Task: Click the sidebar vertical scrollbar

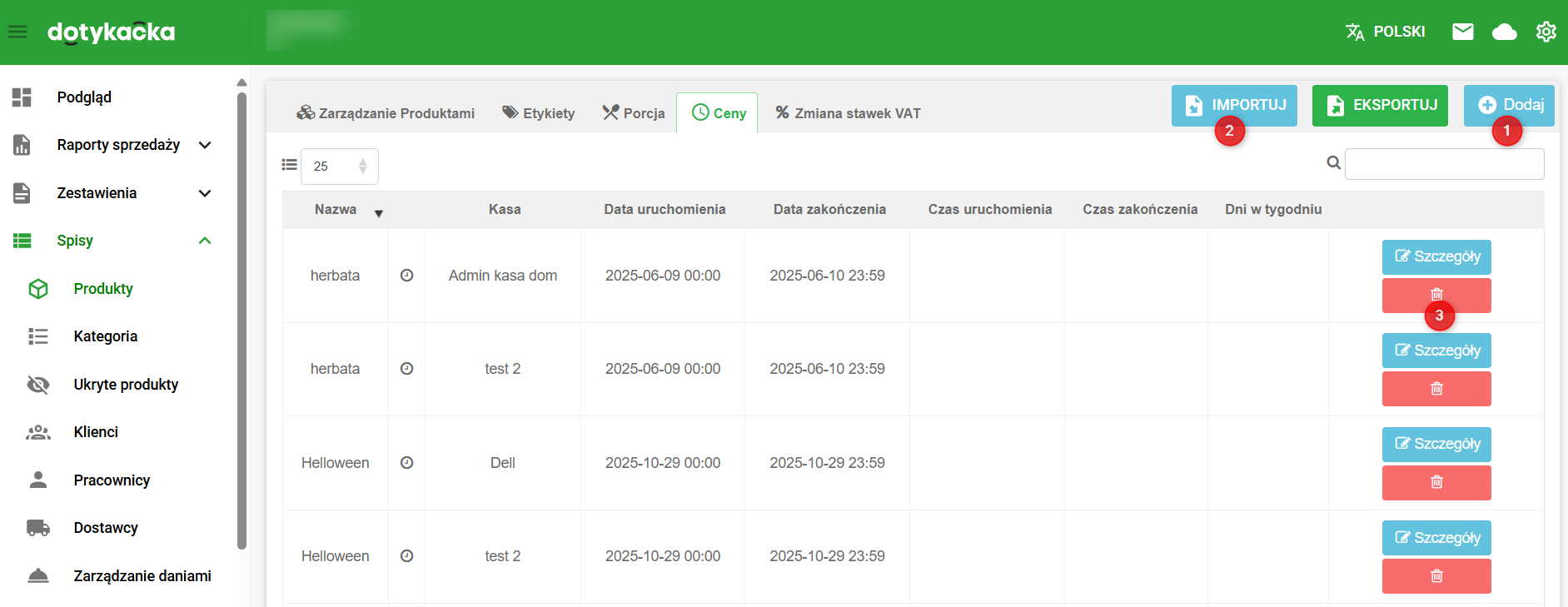Action: pyautogui.click(x=241, y=316)
